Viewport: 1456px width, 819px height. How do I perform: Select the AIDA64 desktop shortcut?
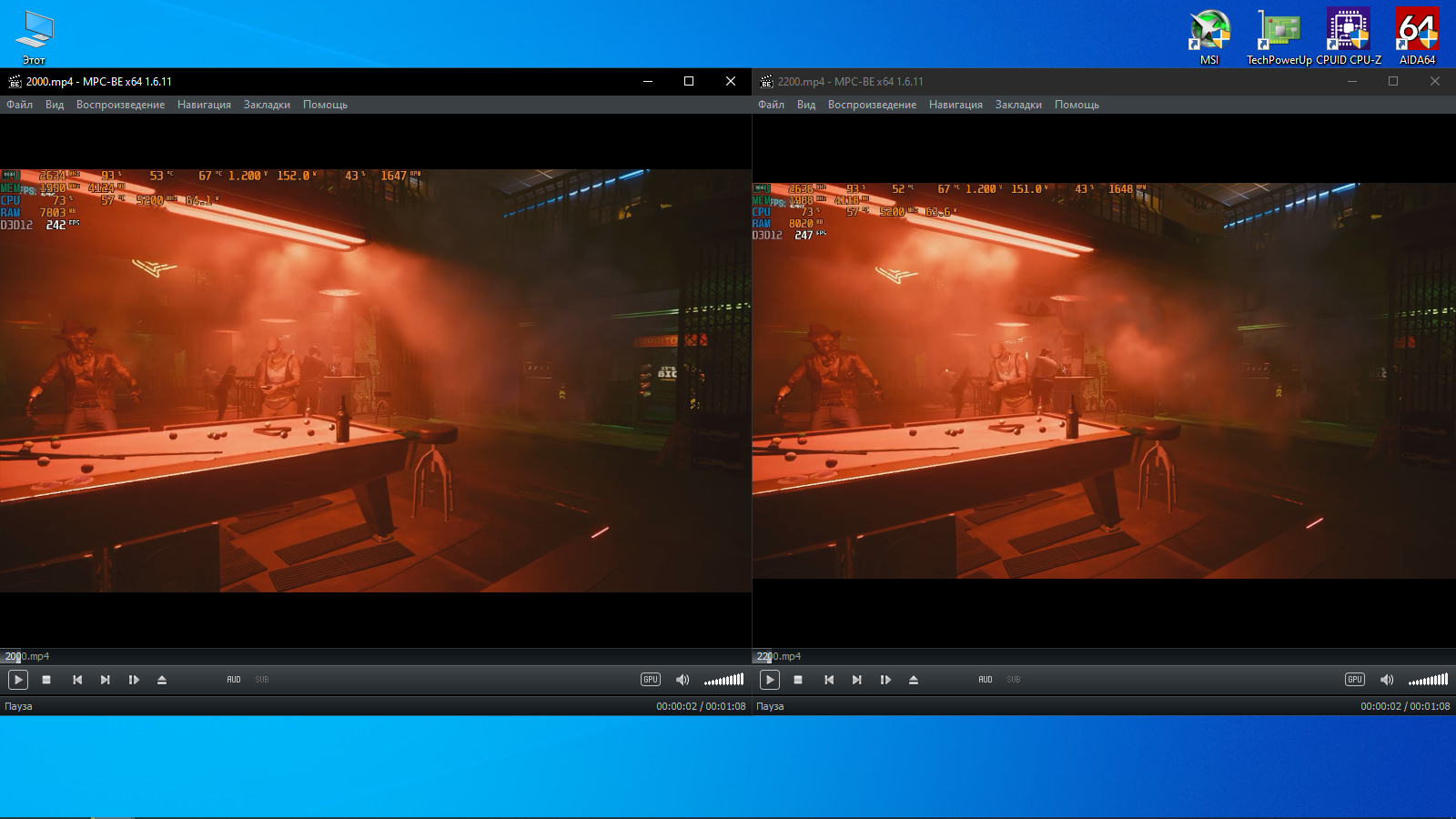point(1417,36)
